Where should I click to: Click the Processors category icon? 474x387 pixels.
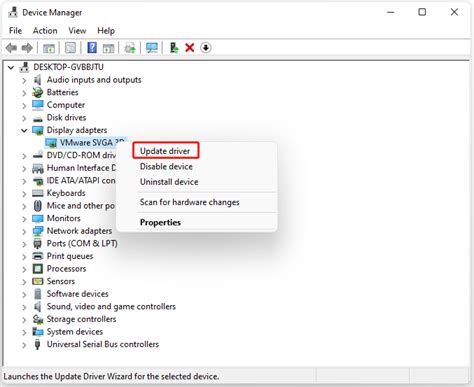38,268
